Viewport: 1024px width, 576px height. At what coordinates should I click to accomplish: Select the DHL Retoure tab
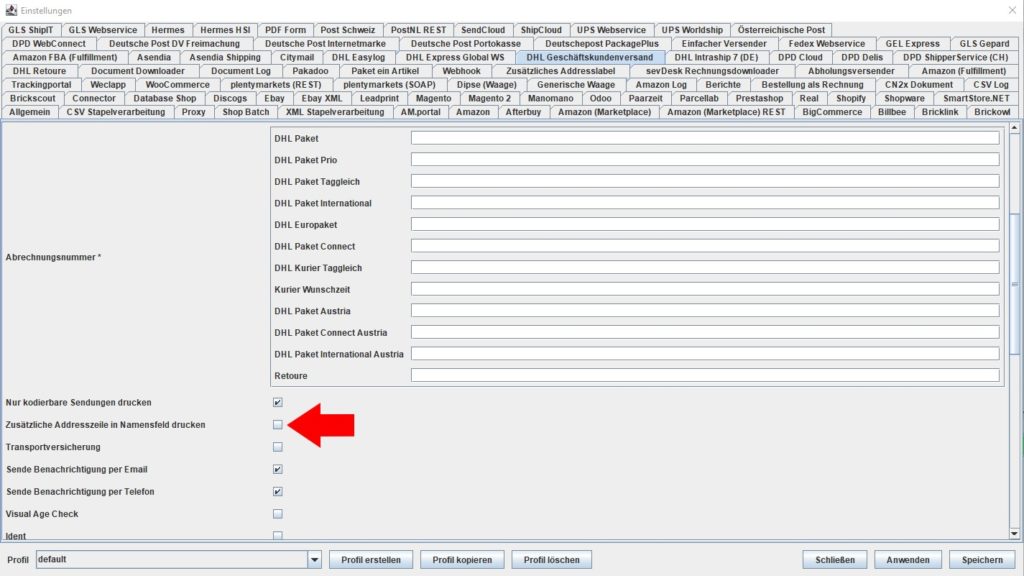tap(39, 71)
